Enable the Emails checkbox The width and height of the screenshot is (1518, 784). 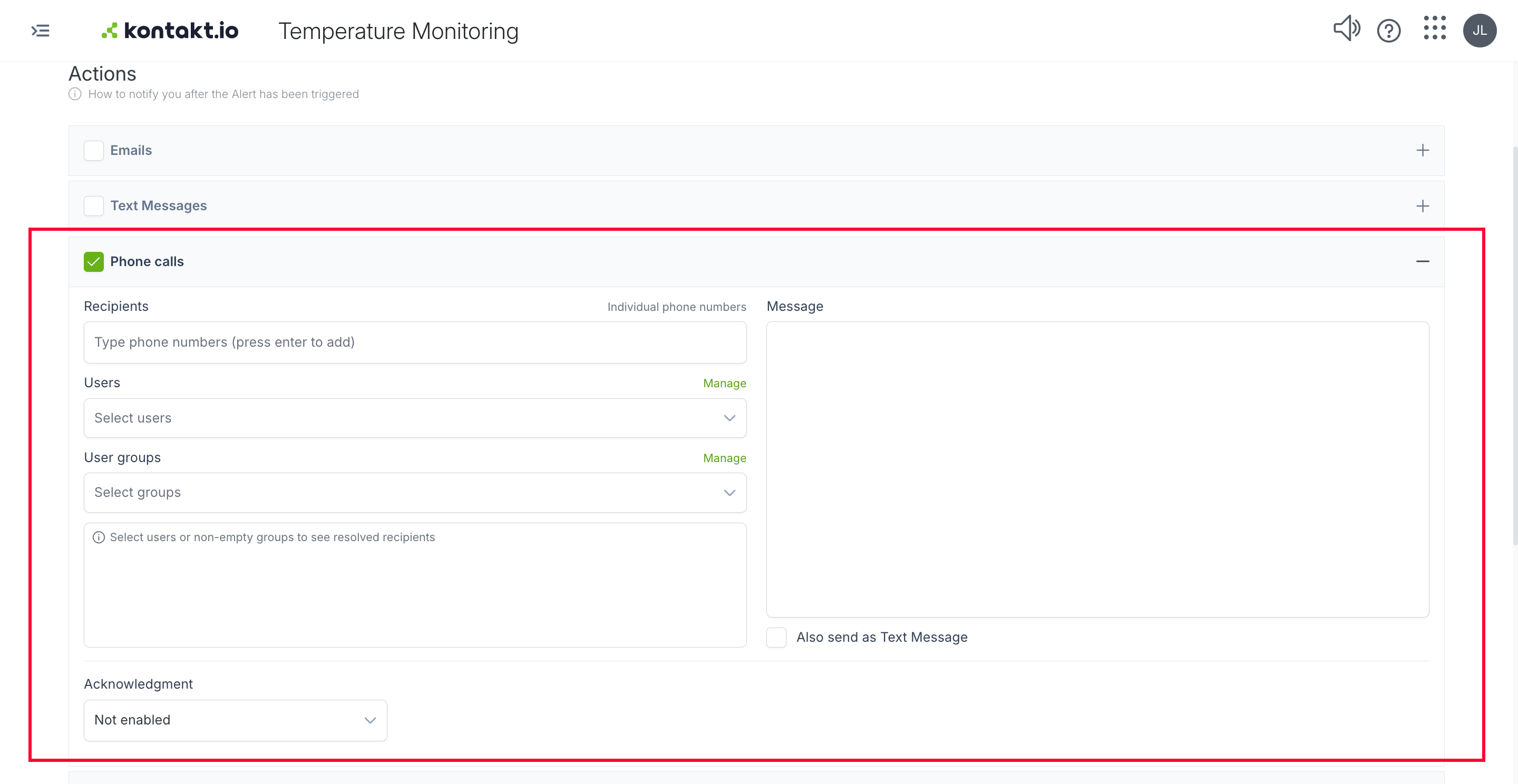pyautogui.click(x=94, y=151)
